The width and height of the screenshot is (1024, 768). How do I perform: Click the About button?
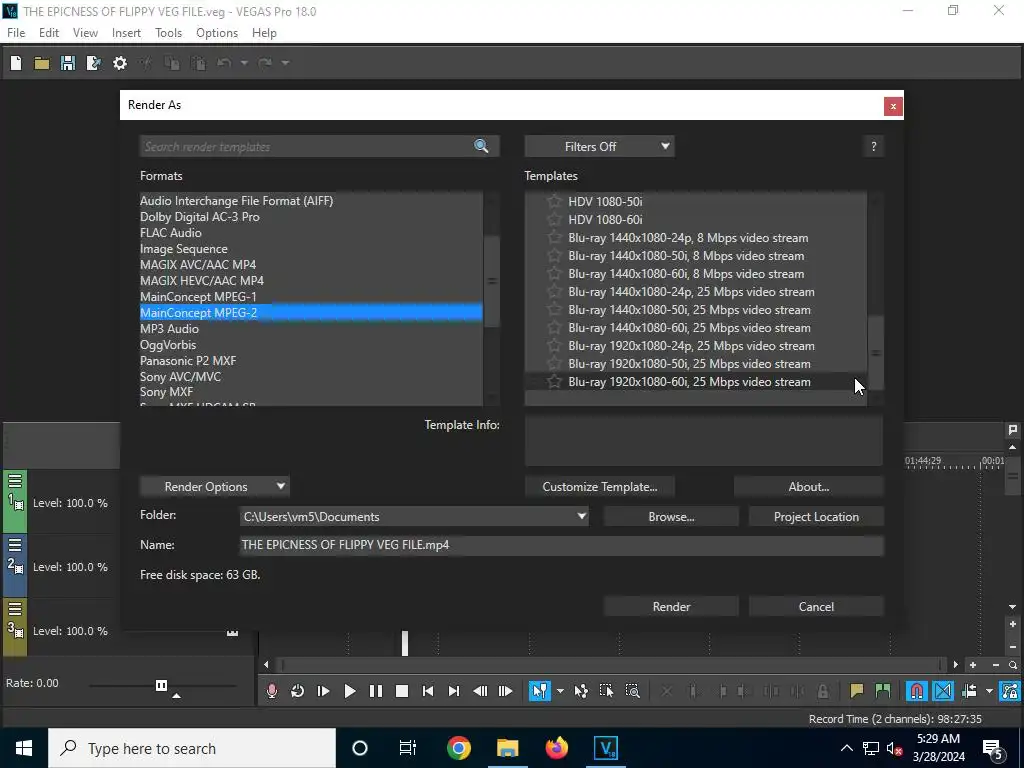tap(808, 487)
